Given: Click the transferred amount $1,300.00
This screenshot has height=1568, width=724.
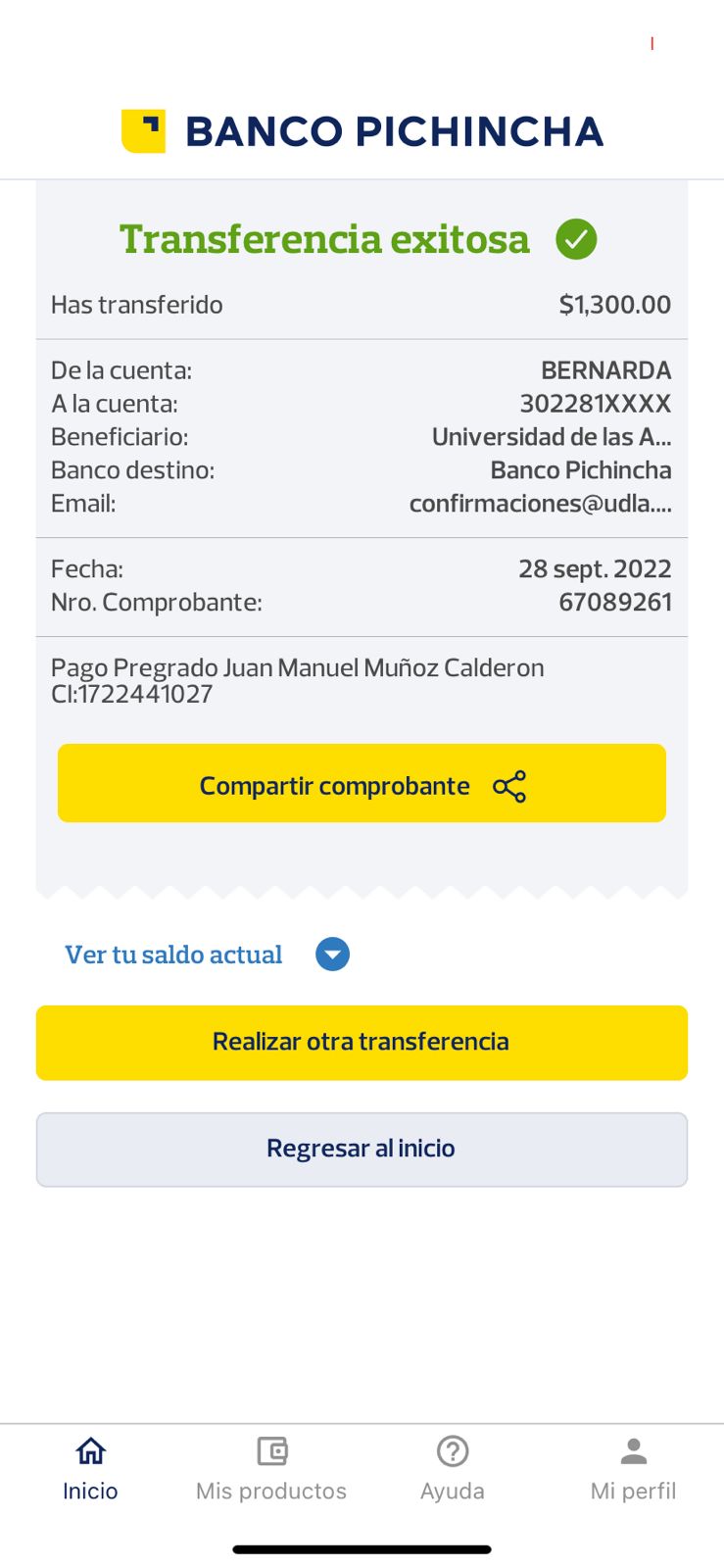Looking at the screenshot, I should coord(614,305).
